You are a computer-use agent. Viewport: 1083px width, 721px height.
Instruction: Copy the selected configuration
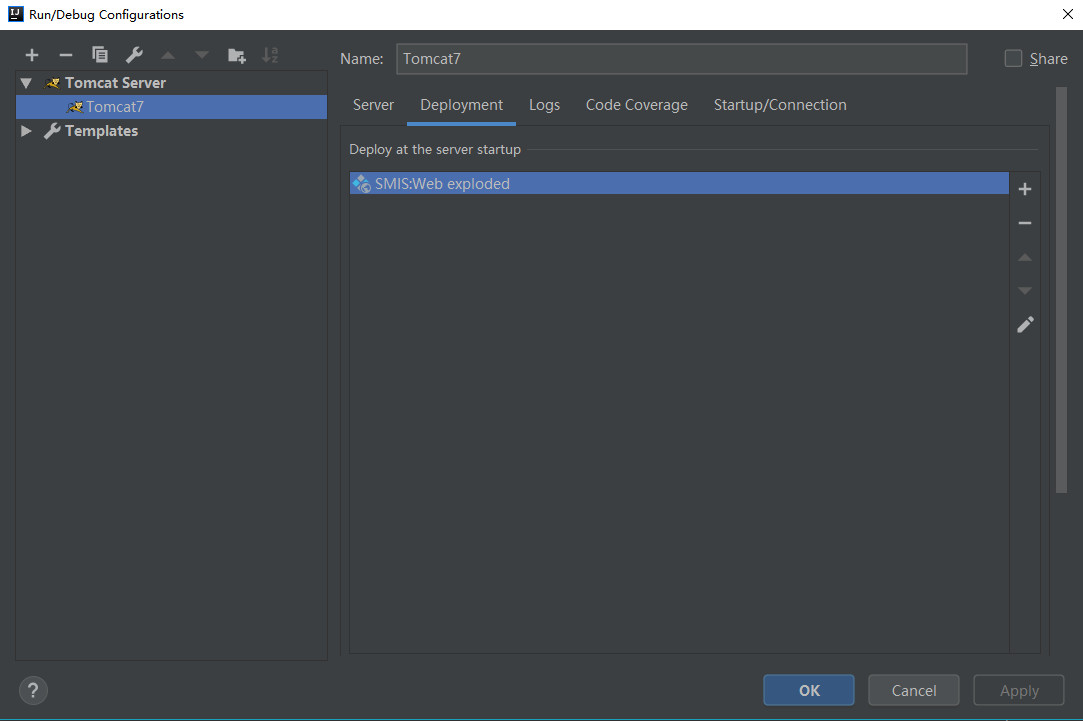(x=99, y=55)
